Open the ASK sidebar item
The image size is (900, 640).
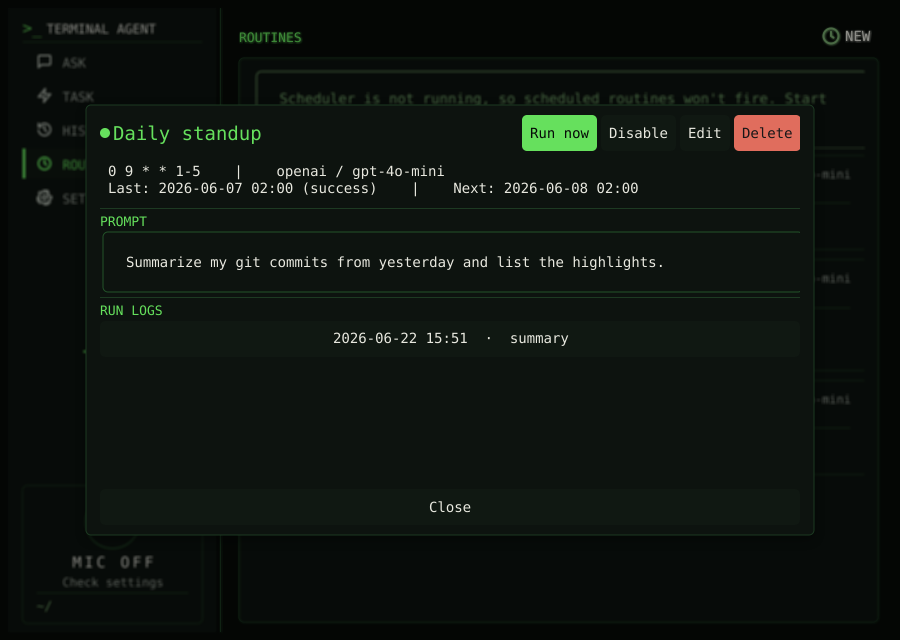pyautogui.click(x=73, y=62)
